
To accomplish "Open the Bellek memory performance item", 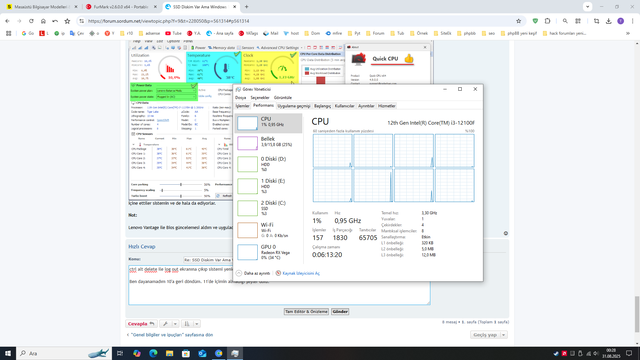I will tap(269, 143).
